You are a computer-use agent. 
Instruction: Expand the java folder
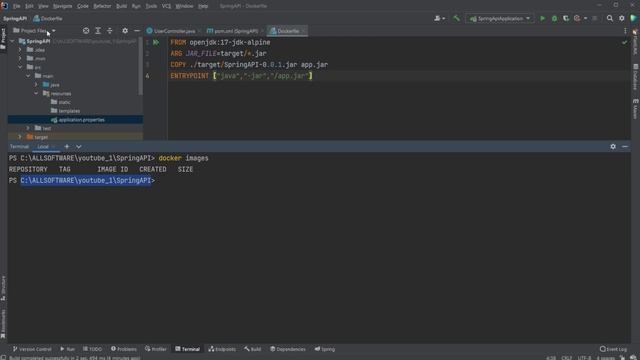click(x=36, y=84)
